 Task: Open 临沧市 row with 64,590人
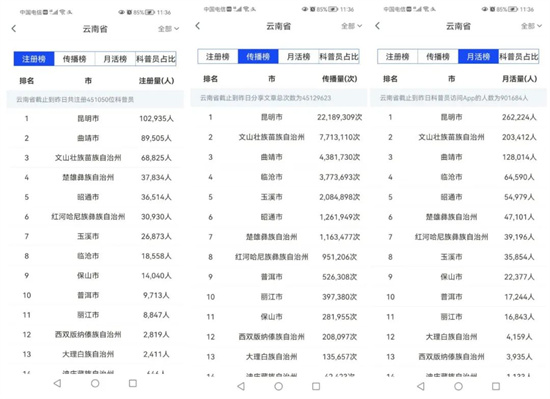[x=458, y=177]
